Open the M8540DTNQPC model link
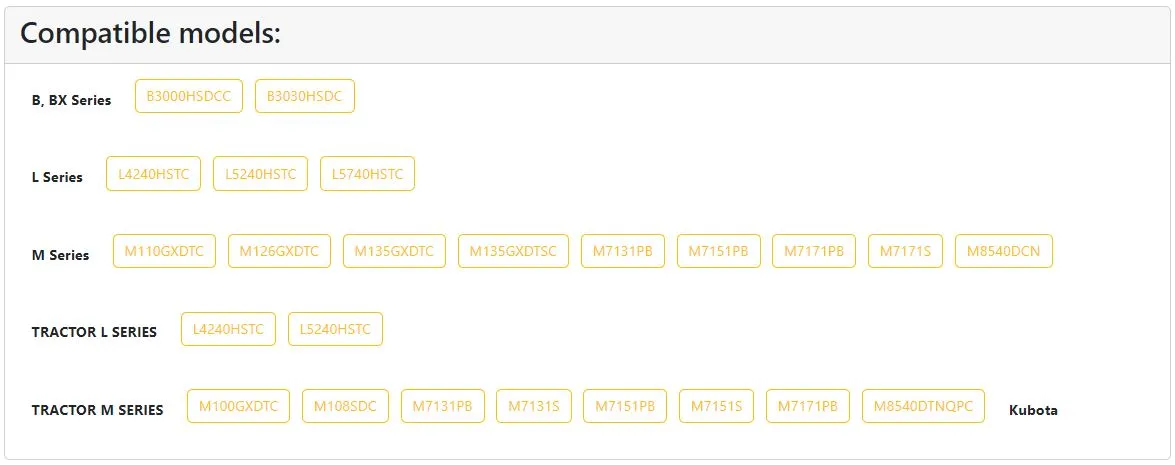The width and height of the screenshot is (1175, 465). pyautogui.click(x=923, y=406)
